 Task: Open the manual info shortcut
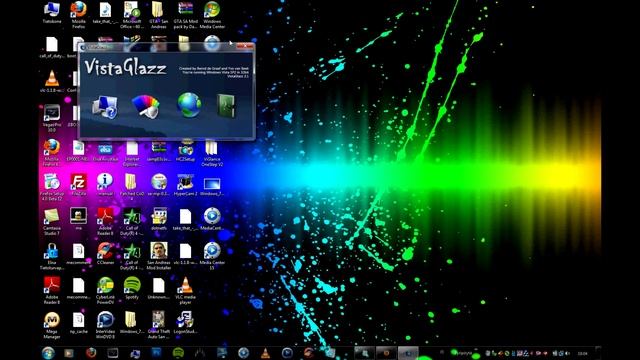point(105,184)
